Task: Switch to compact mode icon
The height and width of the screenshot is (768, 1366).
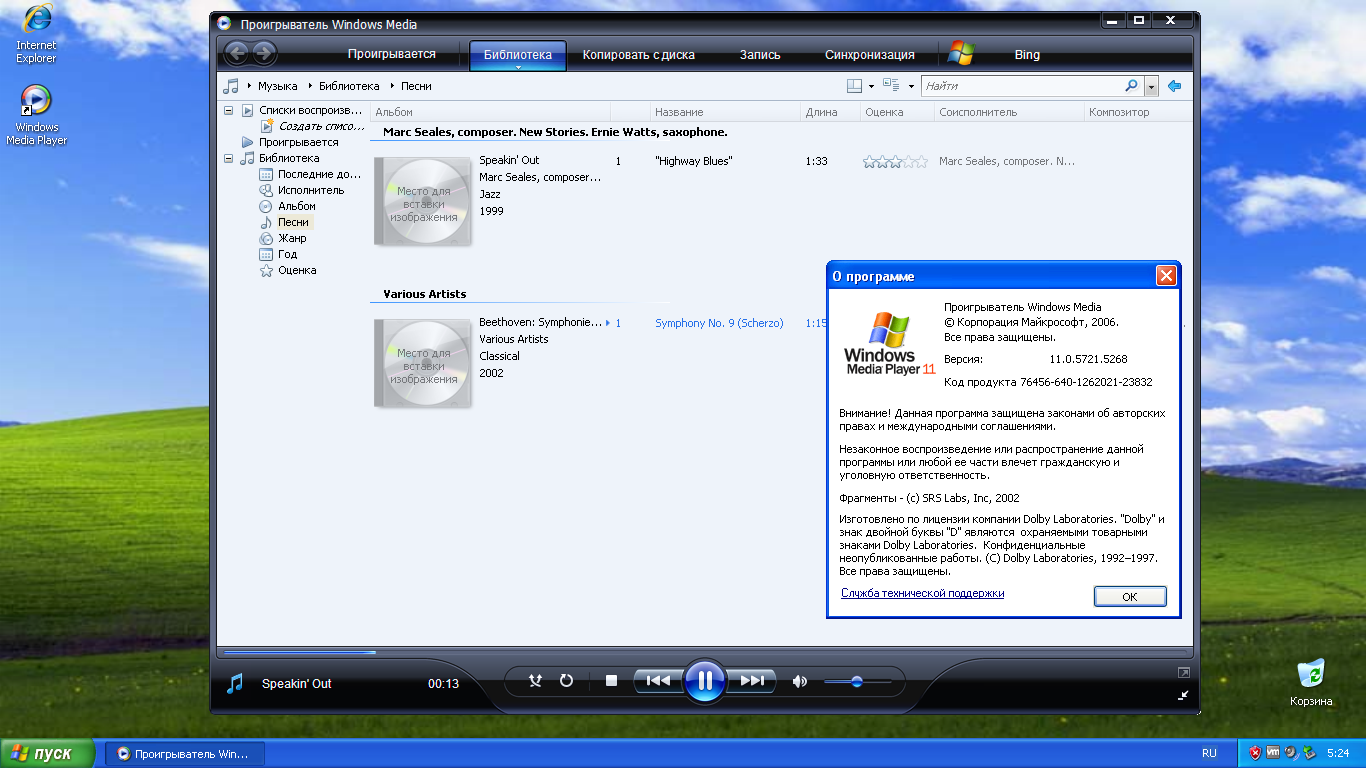Action: click(x=1184, y=694)
